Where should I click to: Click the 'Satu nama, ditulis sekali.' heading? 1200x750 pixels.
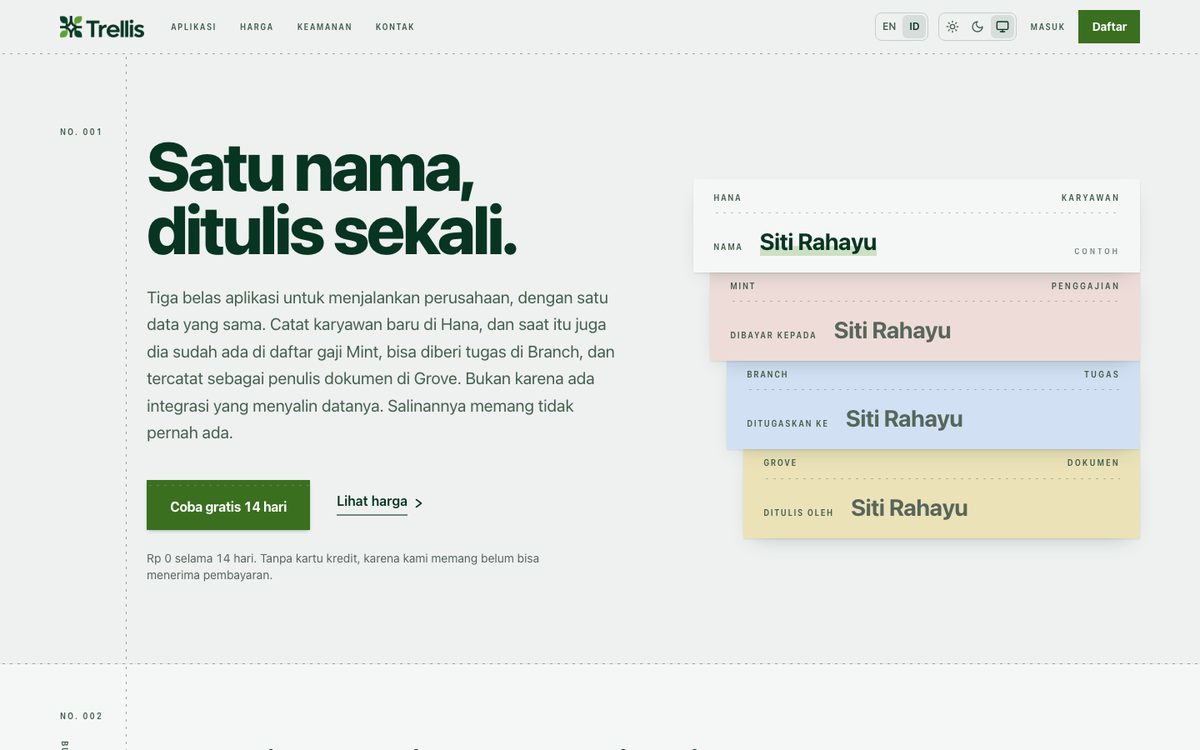click(332, 198)
